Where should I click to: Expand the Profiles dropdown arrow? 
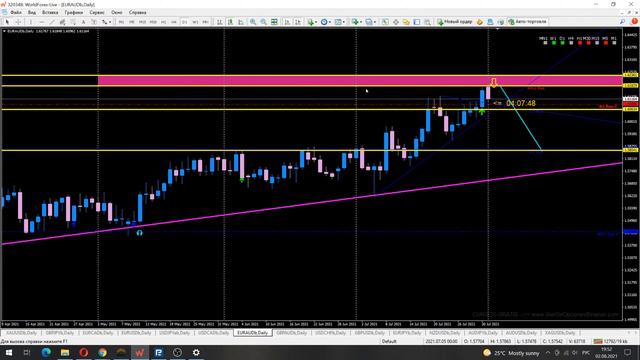pos(375,22)
